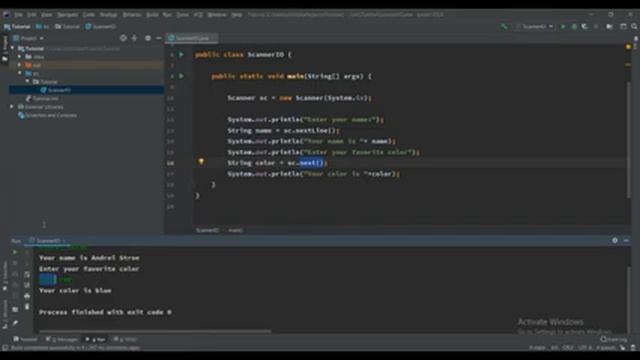Open the Code menu
The image size is (640, 360).
pos(89,15)
